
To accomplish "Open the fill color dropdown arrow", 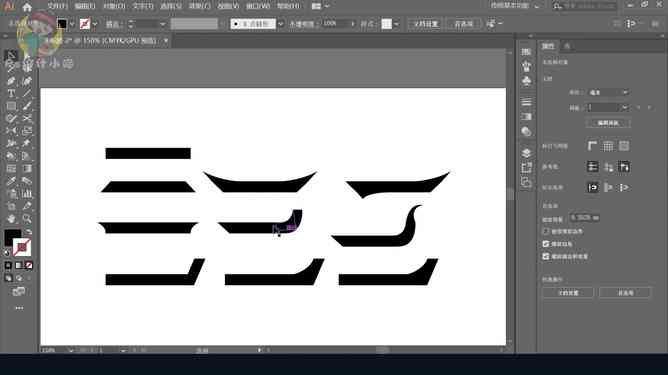I will tap(71, 24).
